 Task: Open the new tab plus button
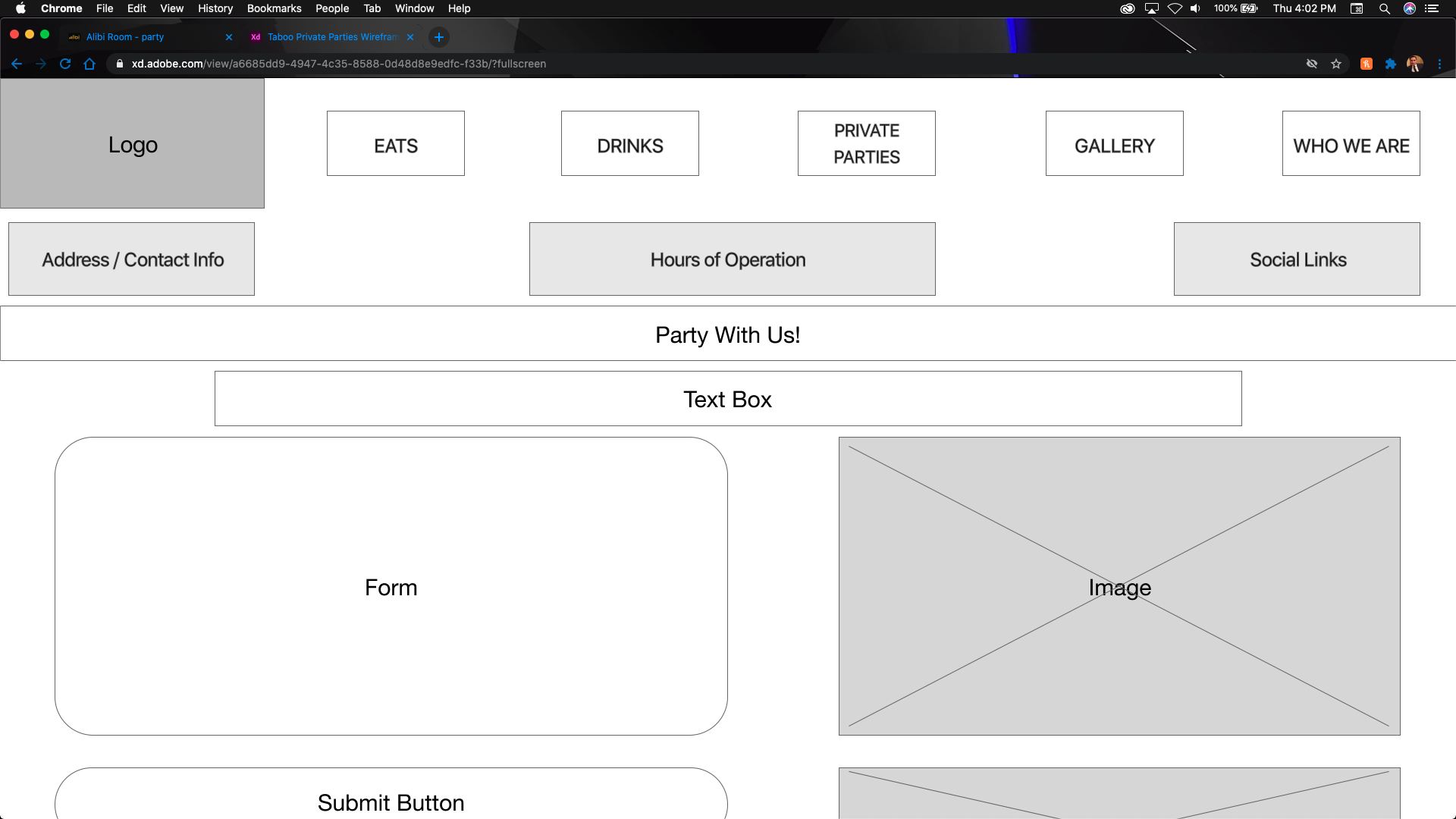pos(438,37)
